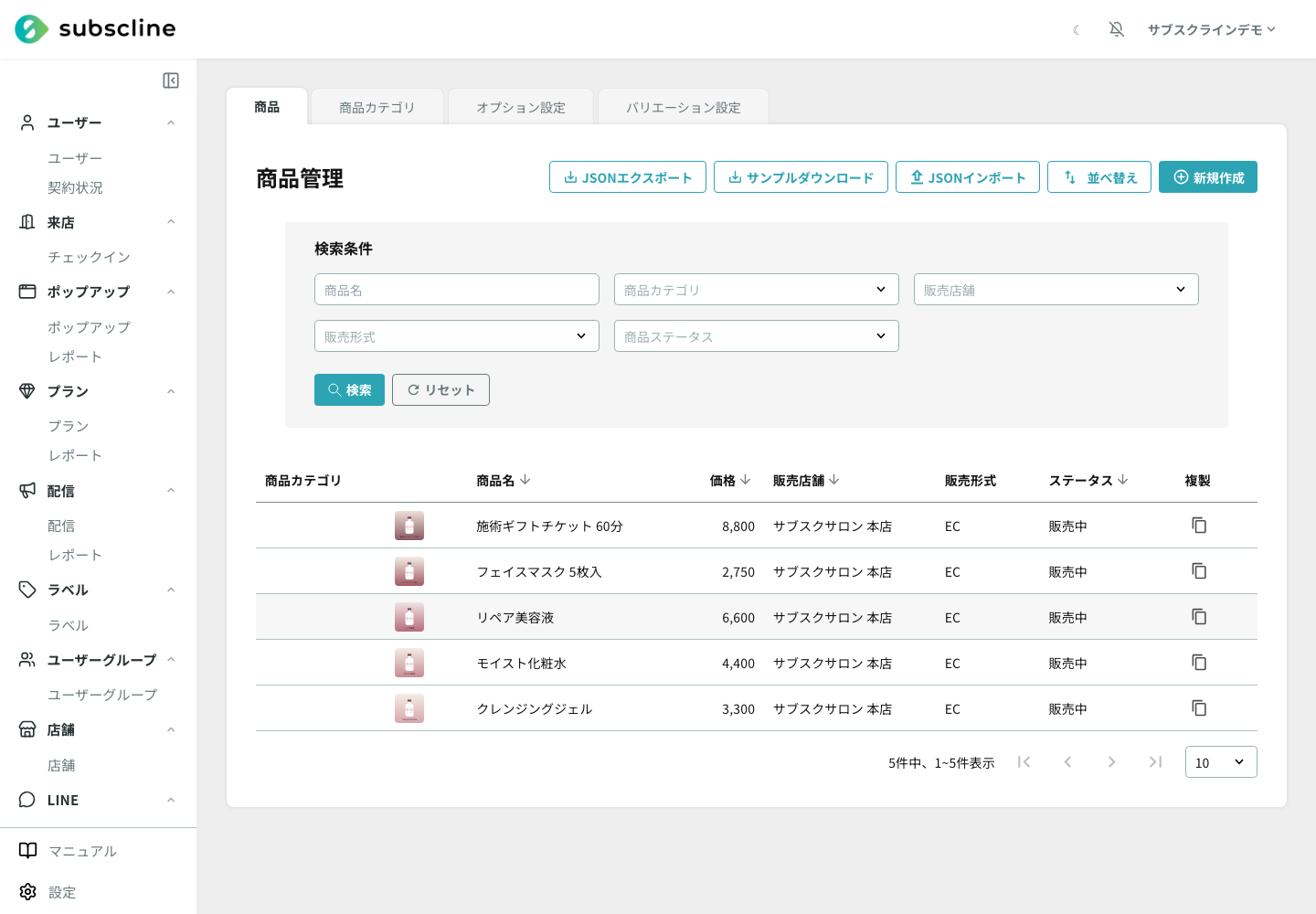Viewport: 1316px width, 914px height.
Task: Collapse the ユーザー sidebar section
Action: click(171, 122)
